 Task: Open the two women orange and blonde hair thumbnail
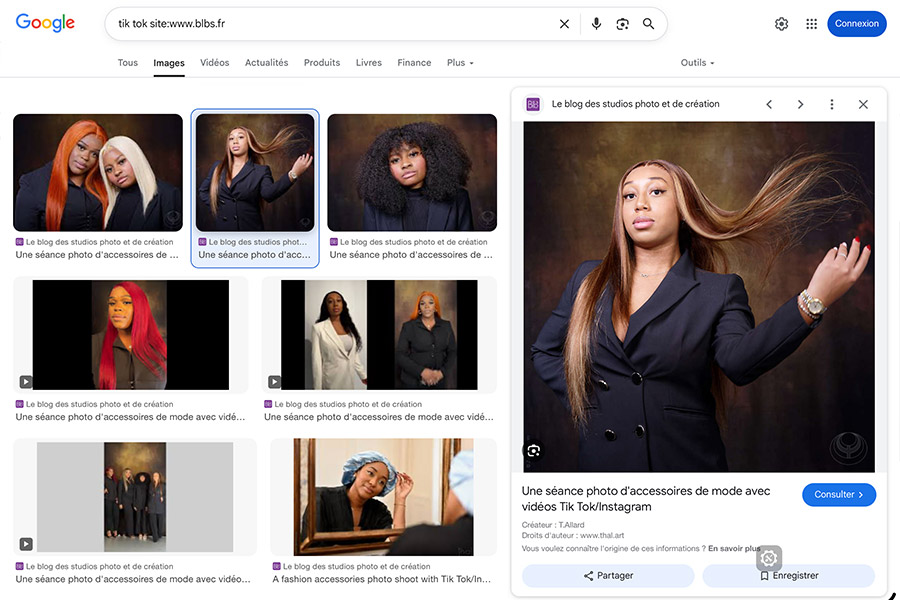98,172
